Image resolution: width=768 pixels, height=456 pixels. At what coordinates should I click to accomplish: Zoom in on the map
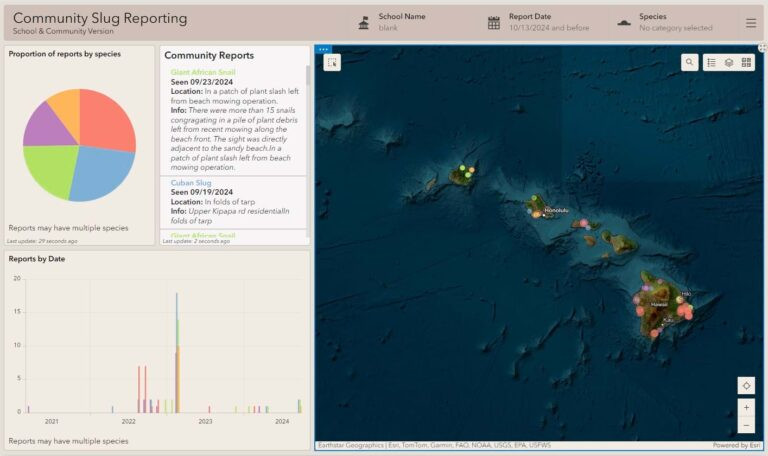click(x=746, y=408)
